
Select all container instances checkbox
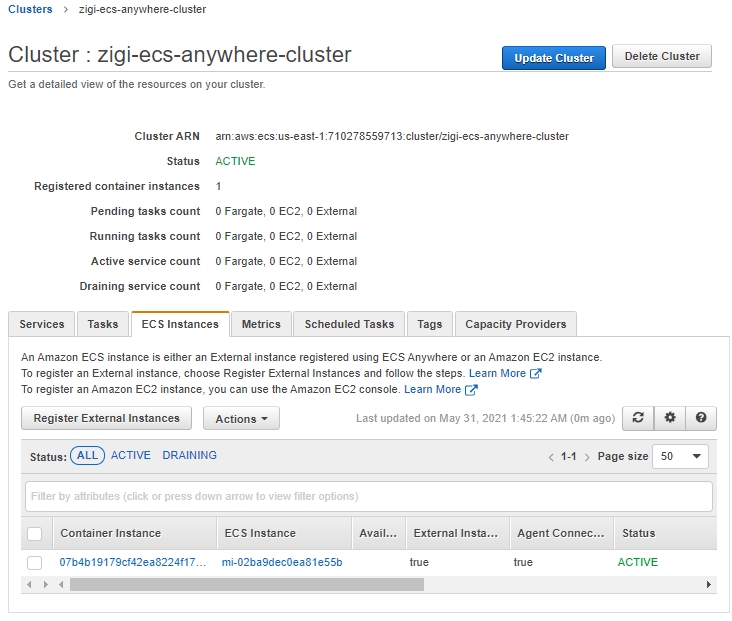click(35, 534)
